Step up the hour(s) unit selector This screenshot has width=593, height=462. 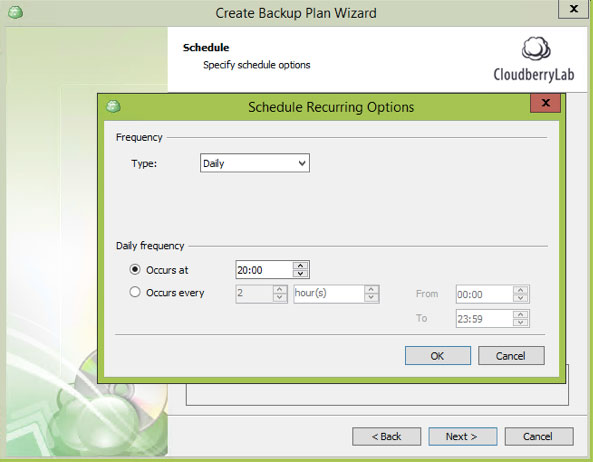[x=371, y=290]
